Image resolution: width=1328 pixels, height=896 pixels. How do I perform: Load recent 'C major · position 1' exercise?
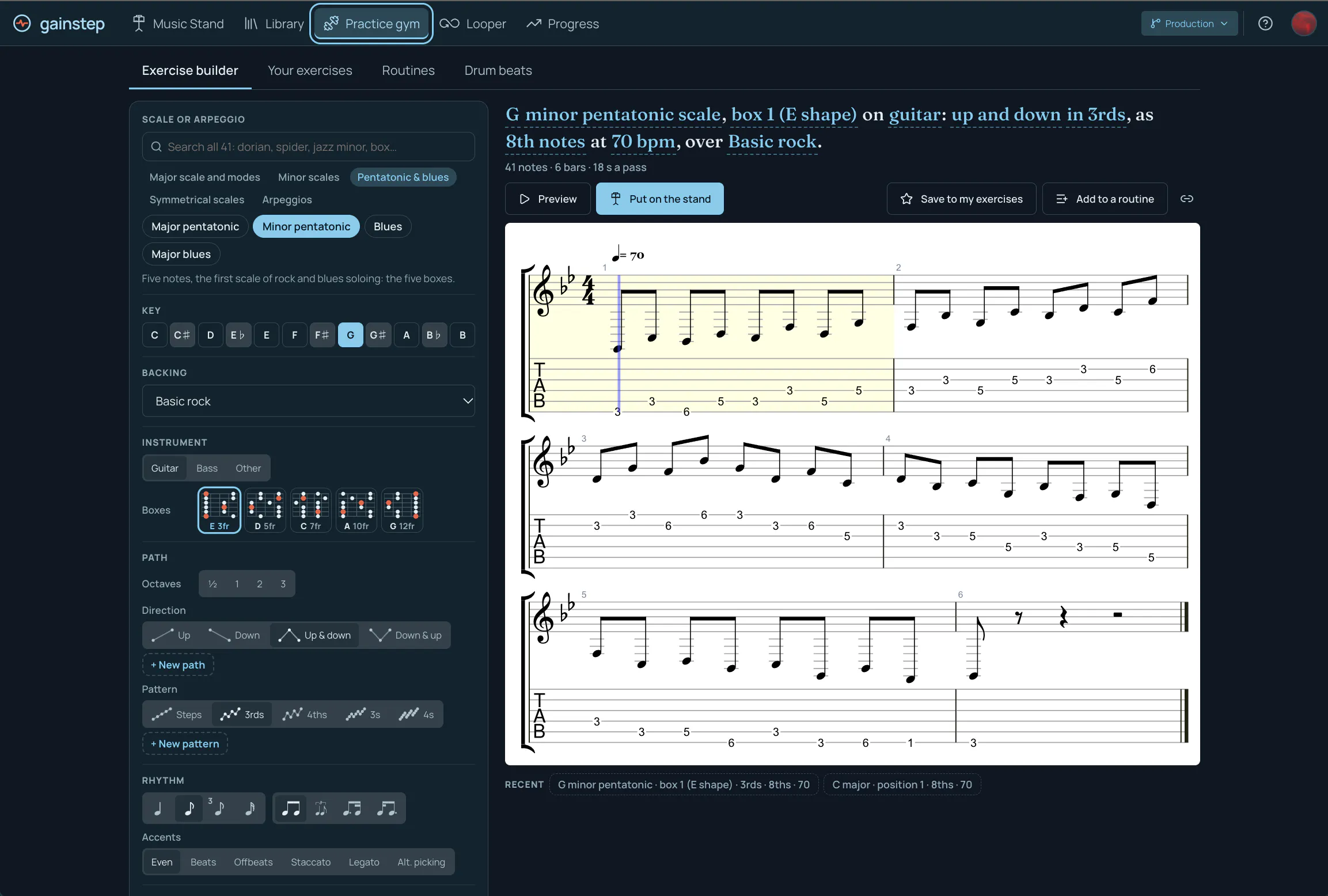tap(902, 784)
